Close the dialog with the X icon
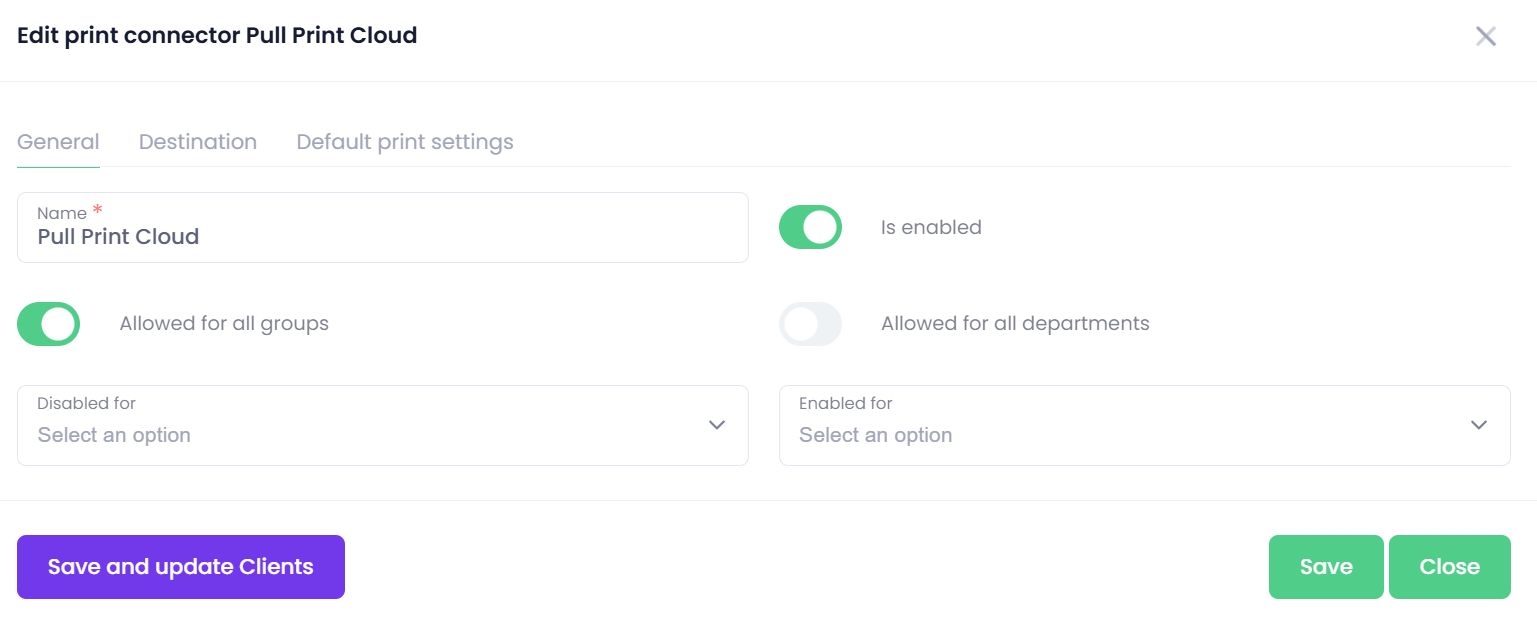 [x=1485, y=37]
